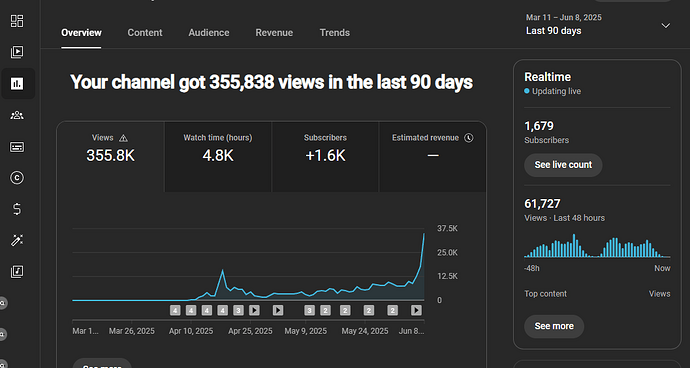
Task: Switch to the Content tab
Action: tap(145, 33)
